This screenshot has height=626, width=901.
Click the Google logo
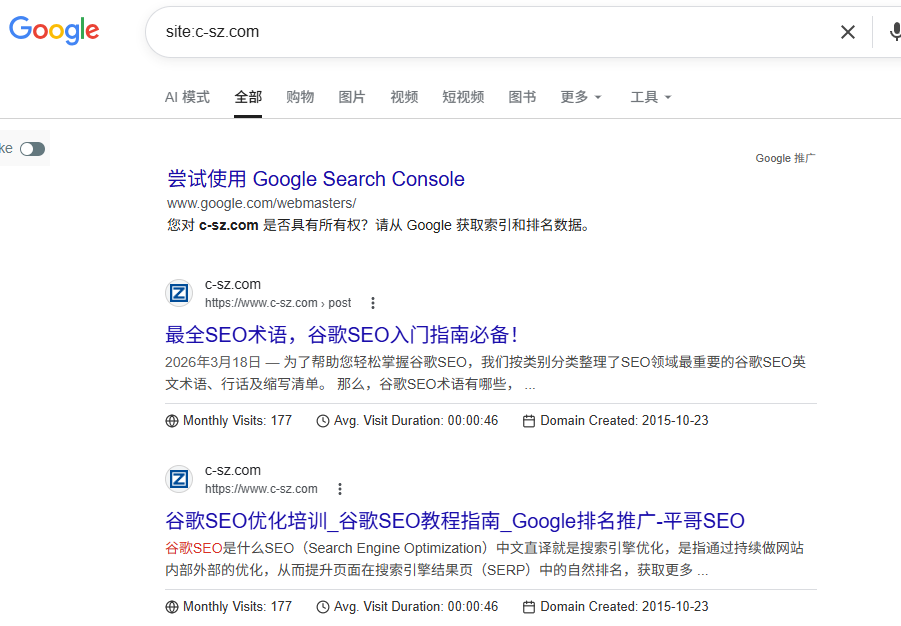(x=54, y=30)
